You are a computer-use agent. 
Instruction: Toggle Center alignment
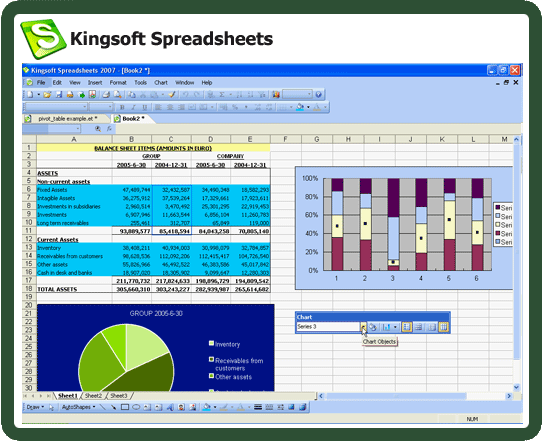[x=170, y=107]
